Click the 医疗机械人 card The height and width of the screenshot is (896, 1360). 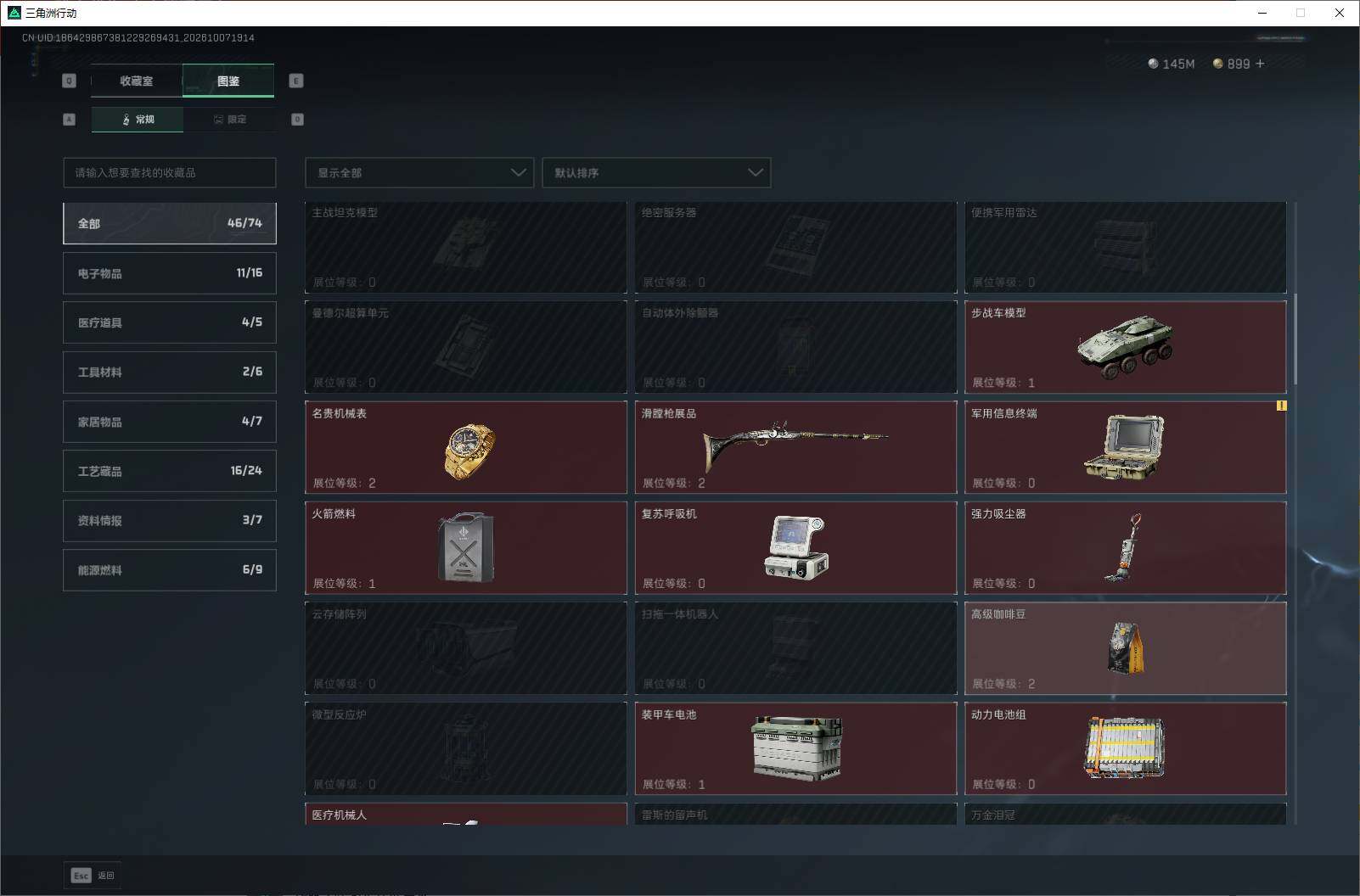(466, 815)
